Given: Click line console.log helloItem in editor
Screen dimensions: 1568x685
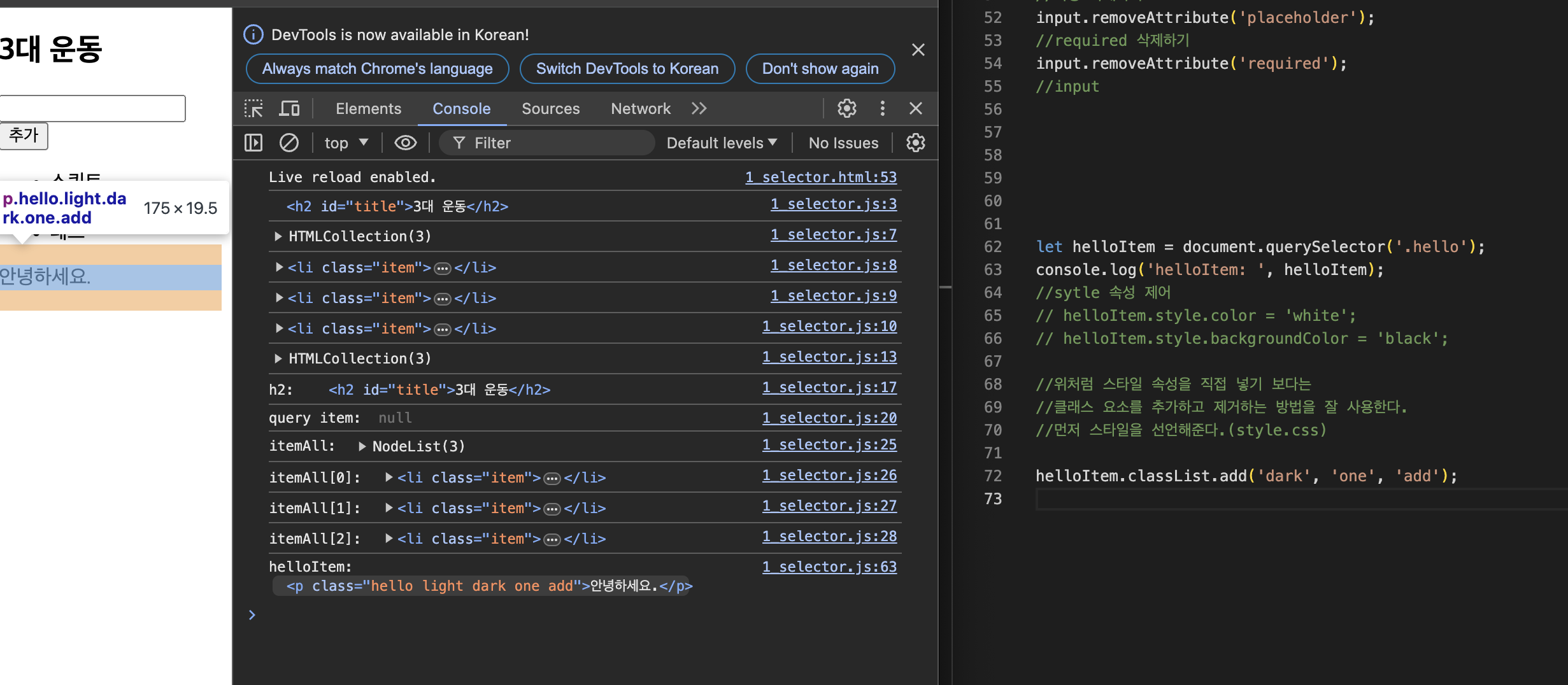Looking at the screenshot, I should tap(1209, 269).
